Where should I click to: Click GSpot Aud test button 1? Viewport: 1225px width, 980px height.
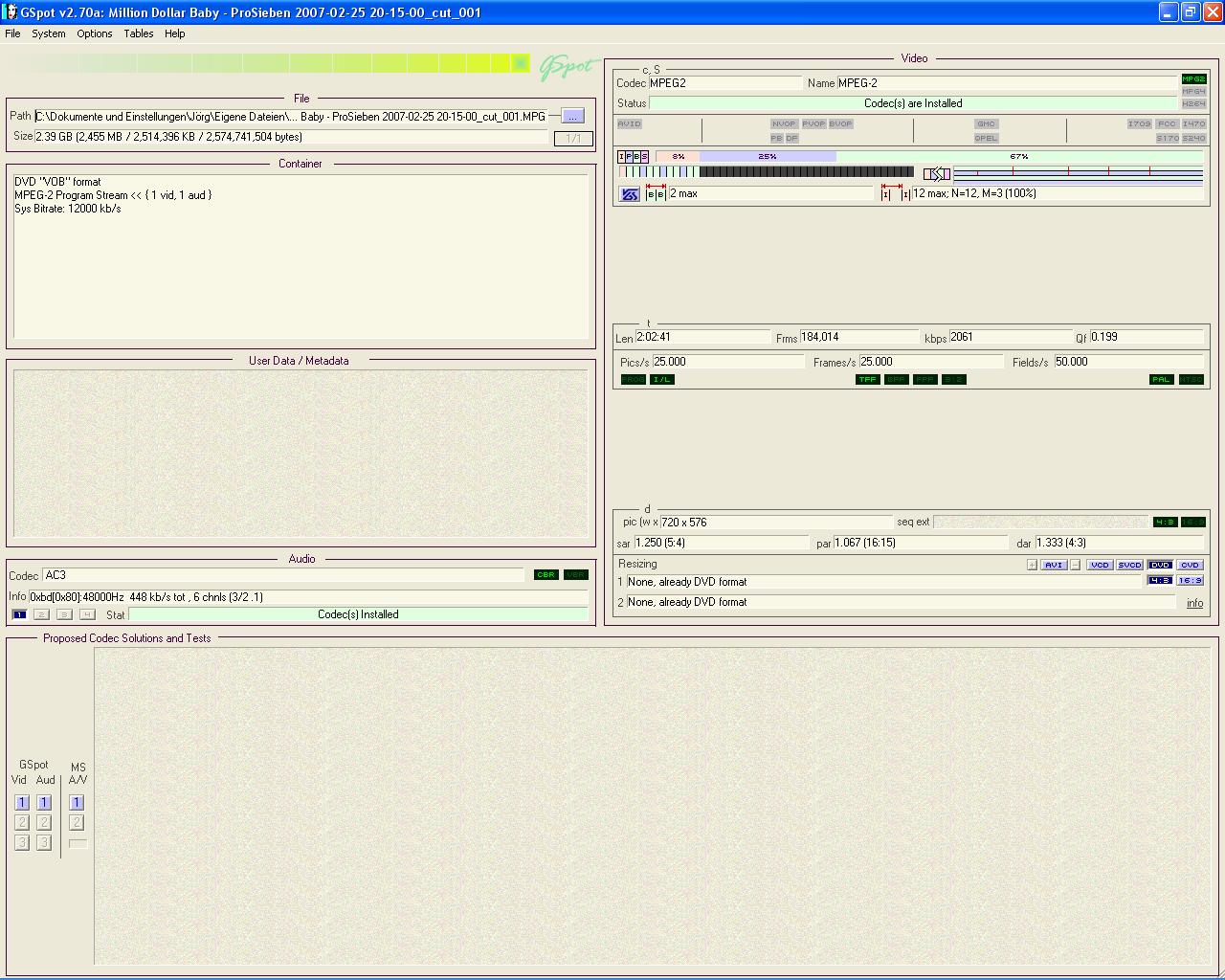44,803
